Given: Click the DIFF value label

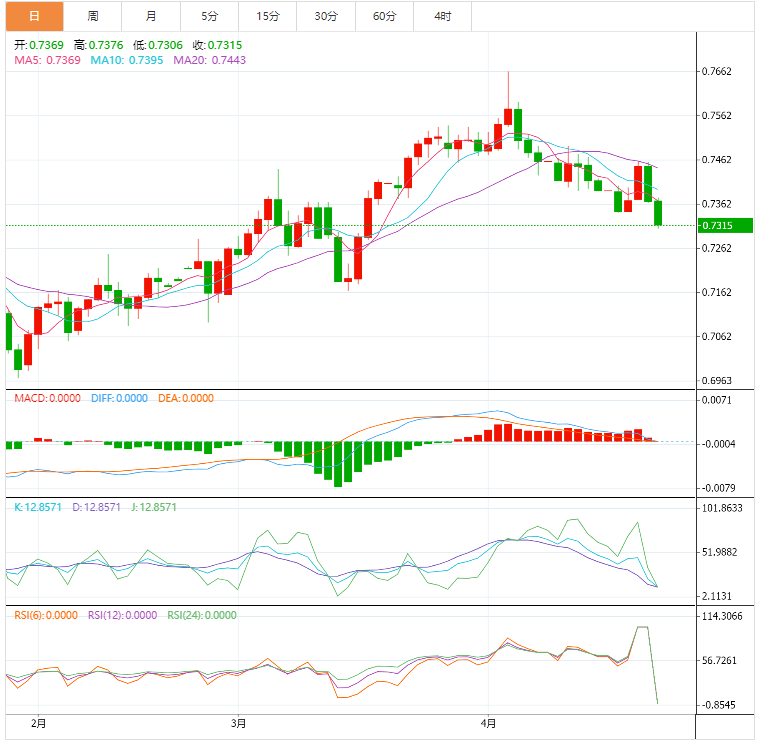Looking at the screenshot, I should tap(119, 398).
